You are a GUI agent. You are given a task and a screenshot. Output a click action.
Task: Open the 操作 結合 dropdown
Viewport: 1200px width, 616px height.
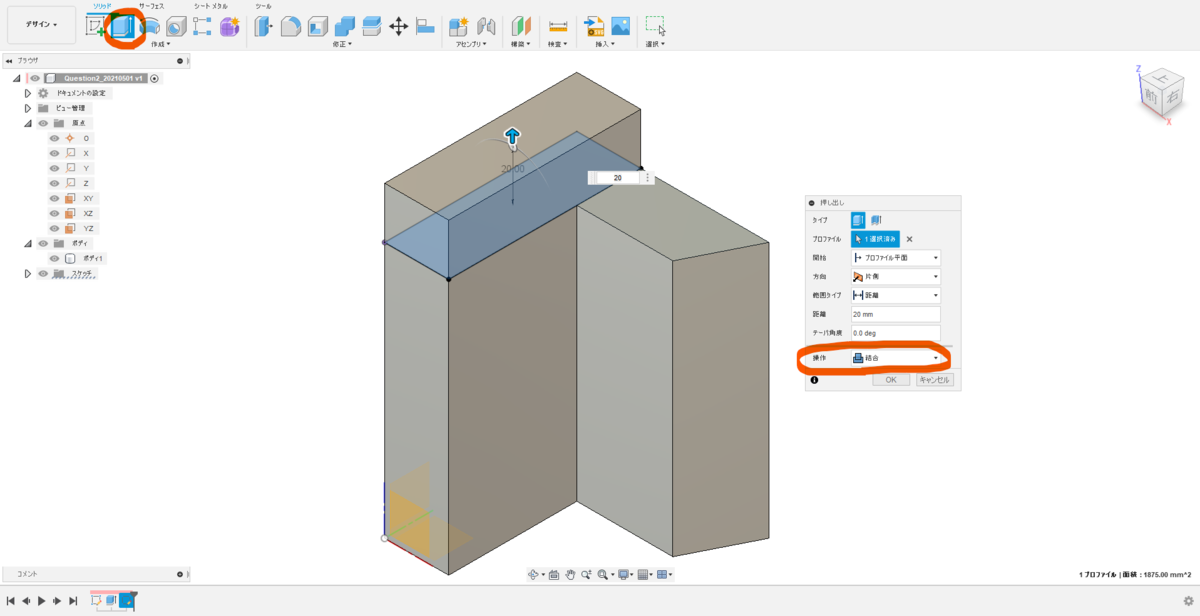[x=896, y=358]
